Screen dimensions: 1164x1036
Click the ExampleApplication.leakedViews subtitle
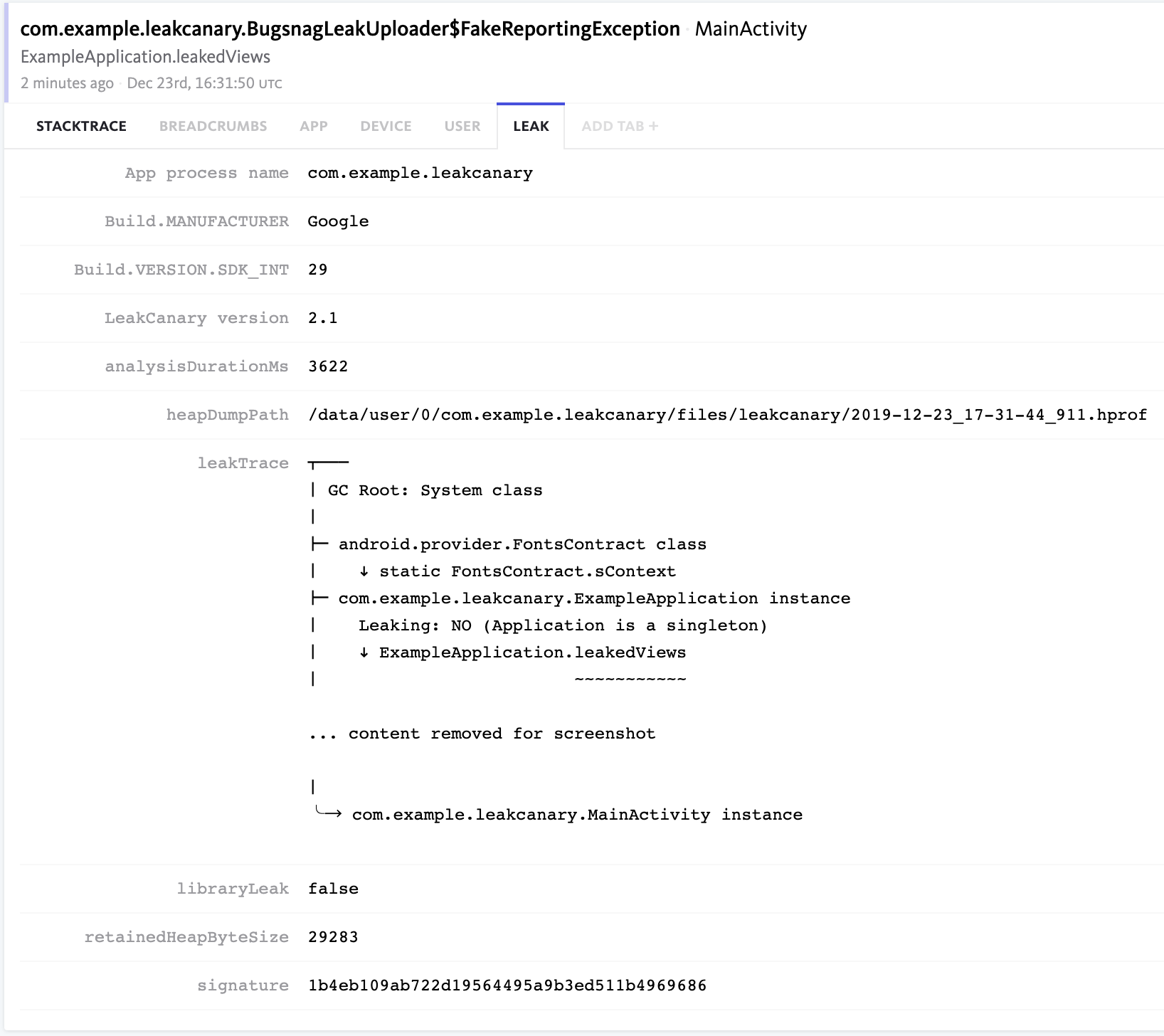tap(145, 57)
